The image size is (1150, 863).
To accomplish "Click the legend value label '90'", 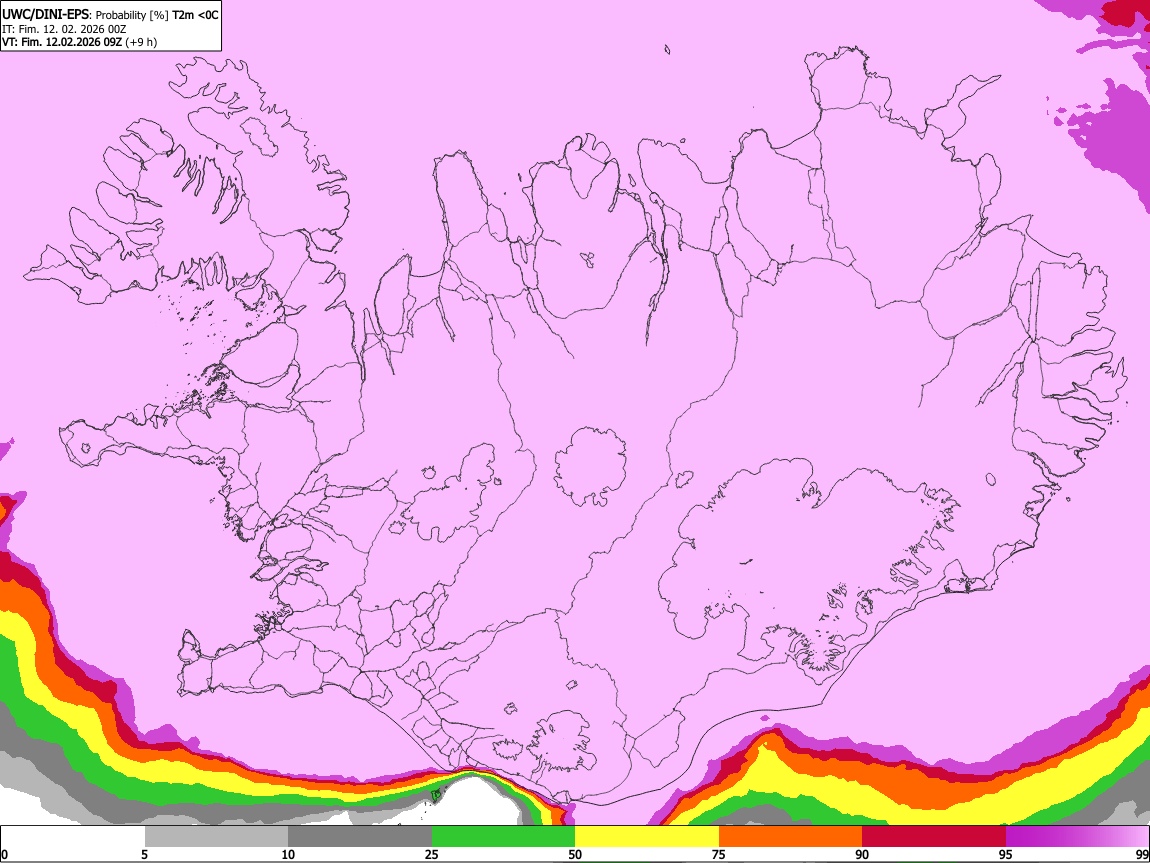I will tap(862, 854).
